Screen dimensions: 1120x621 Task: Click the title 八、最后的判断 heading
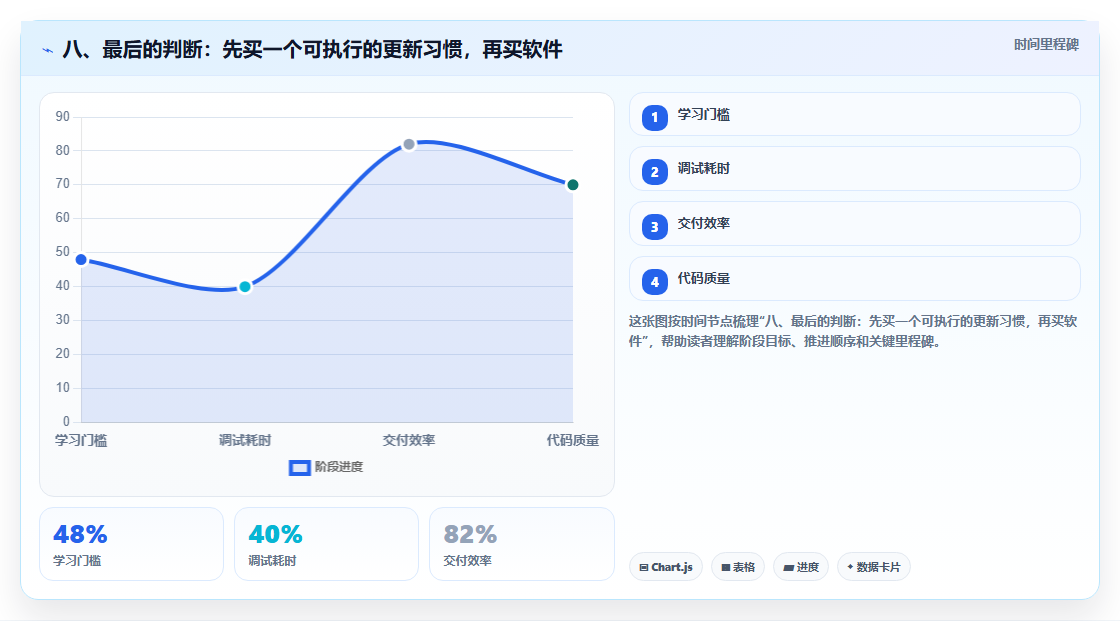click(312, 49)
